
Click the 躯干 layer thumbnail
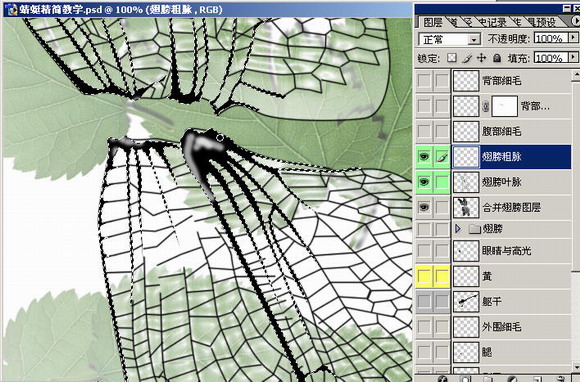click(x=466, y=301)
